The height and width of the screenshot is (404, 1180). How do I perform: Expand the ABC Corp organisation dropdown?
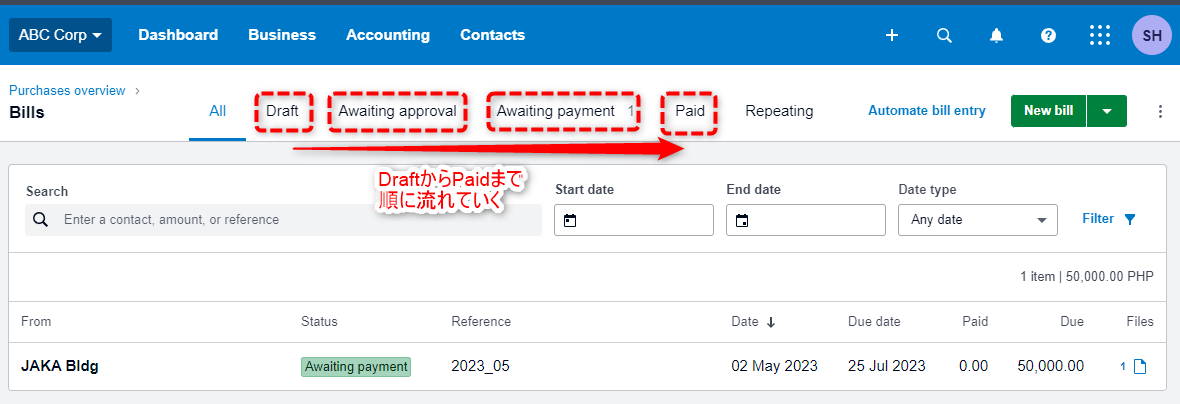(x=60, y=35)
